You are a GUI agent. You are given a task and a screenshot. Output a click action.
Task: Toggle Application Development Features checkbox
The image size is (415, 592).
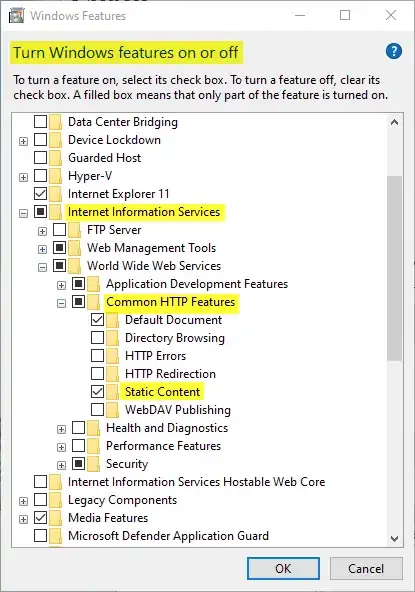point(78,284)
